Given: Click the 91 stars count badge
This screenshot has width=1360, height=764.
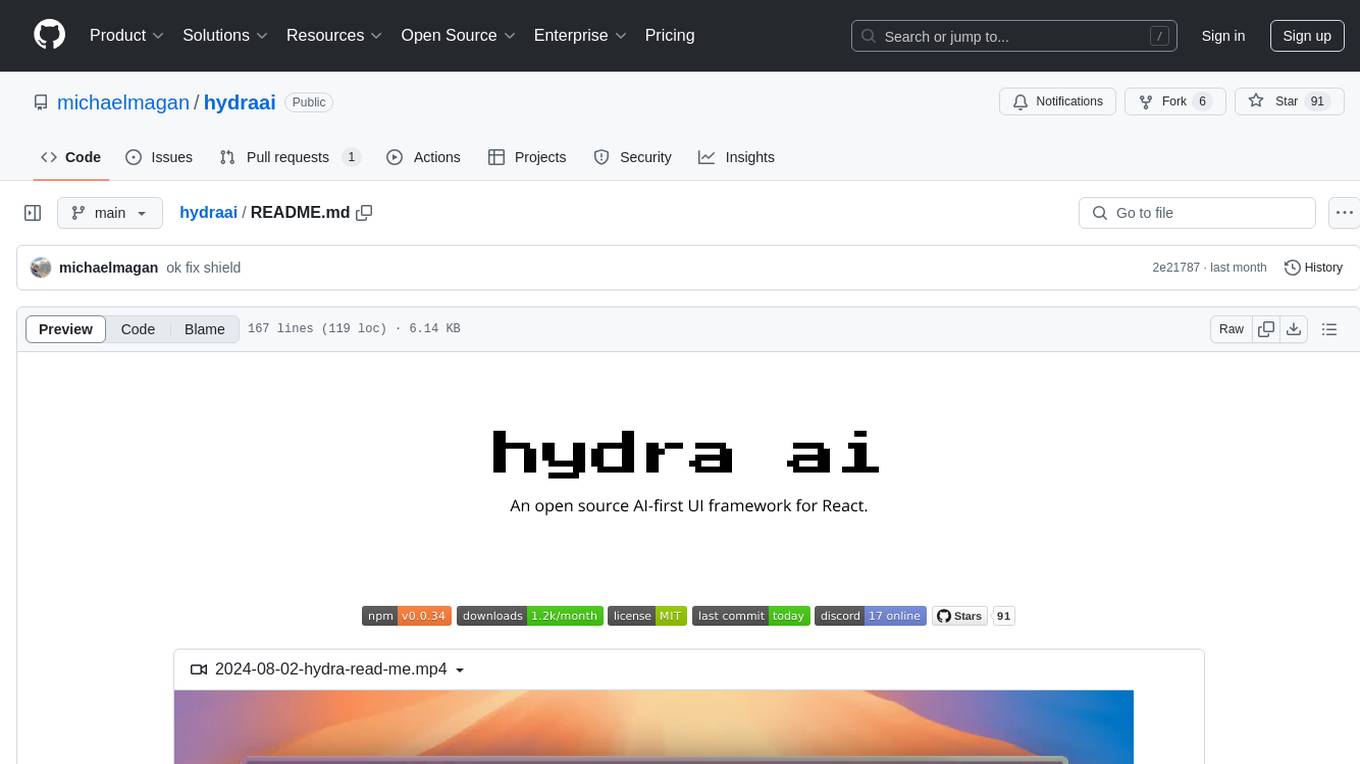Looking at the screenshot, I should click(1003, 616).
